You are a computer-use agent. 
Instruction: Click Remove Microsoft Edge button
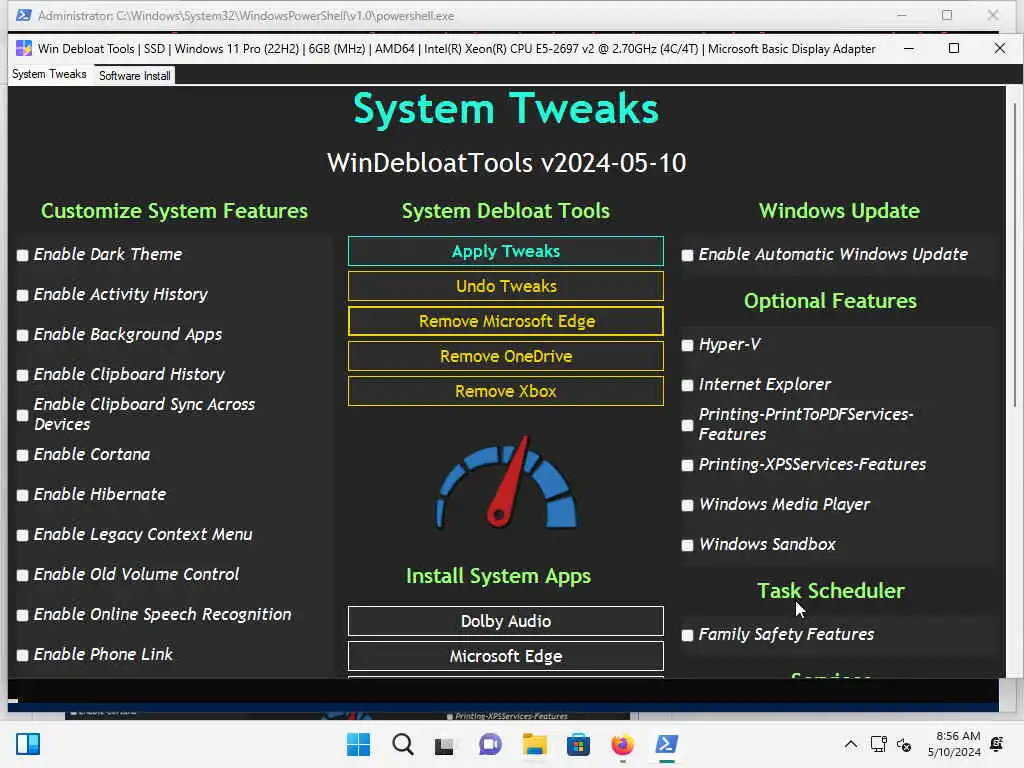coord(505,321)
